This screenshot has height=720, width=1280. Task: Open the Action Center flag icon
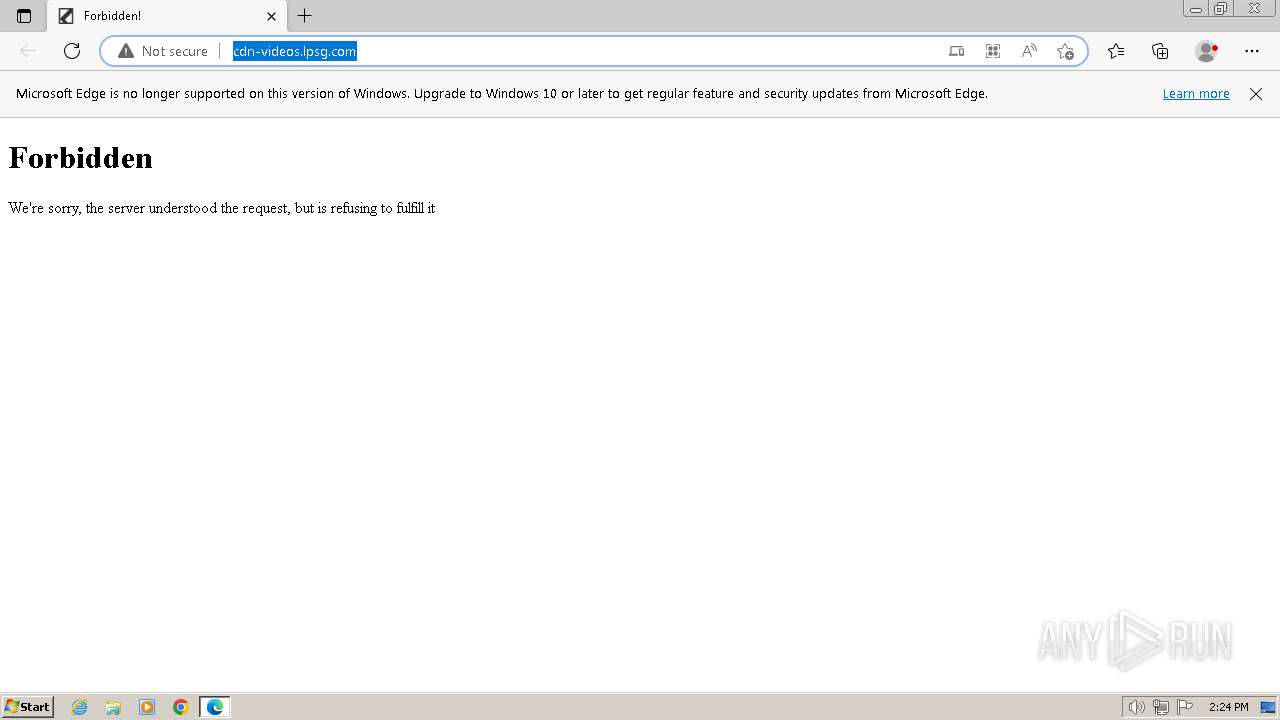coord(1185,707)
